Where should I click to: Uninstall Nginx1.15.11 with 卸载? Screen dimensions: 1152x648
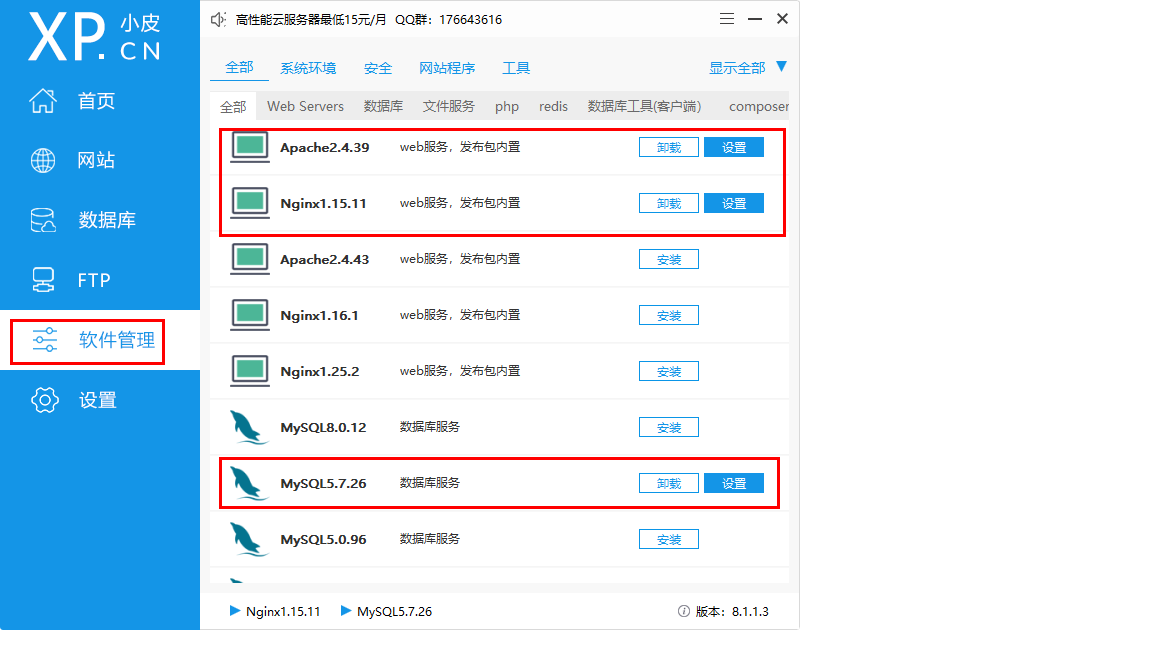669,203
